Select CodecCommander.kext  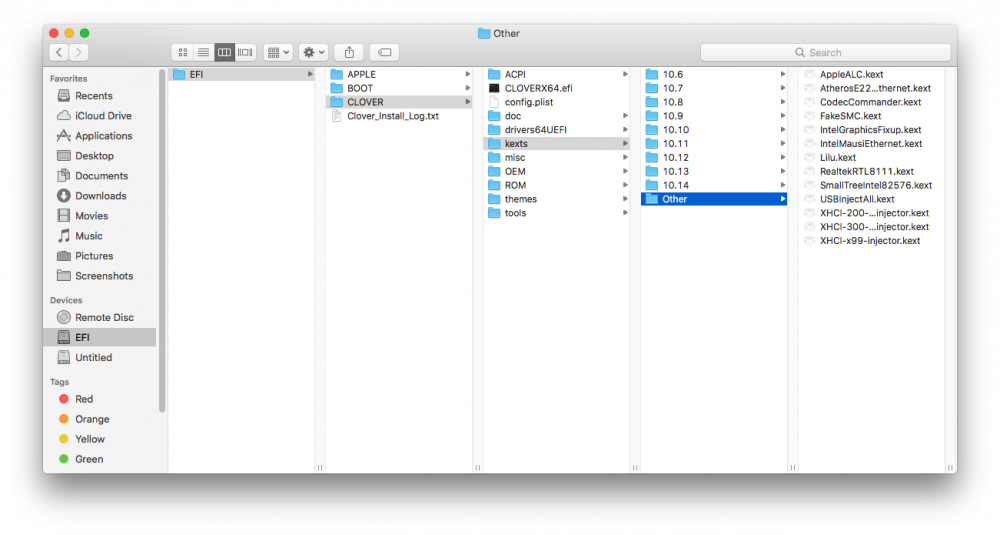coord(872,102)
